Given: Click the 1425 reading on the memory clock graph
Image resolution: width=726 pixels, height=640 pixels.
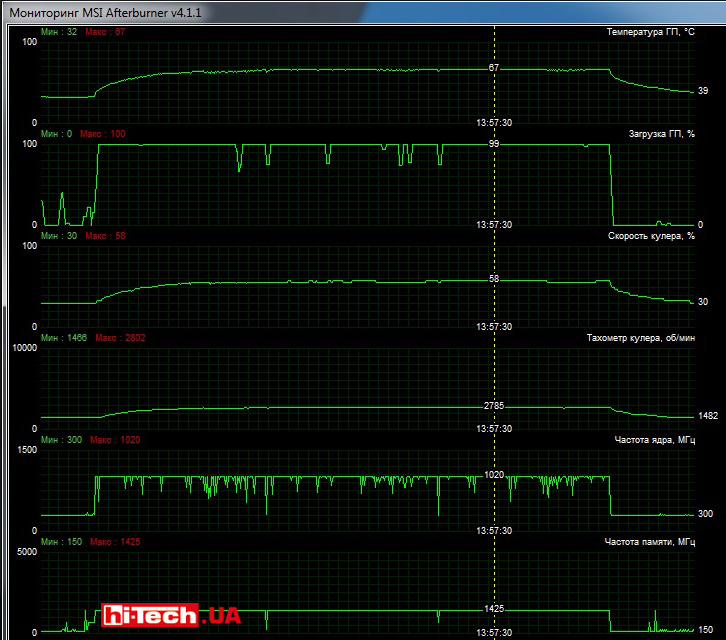Looking at the screenshot, I should click(494, 609).
